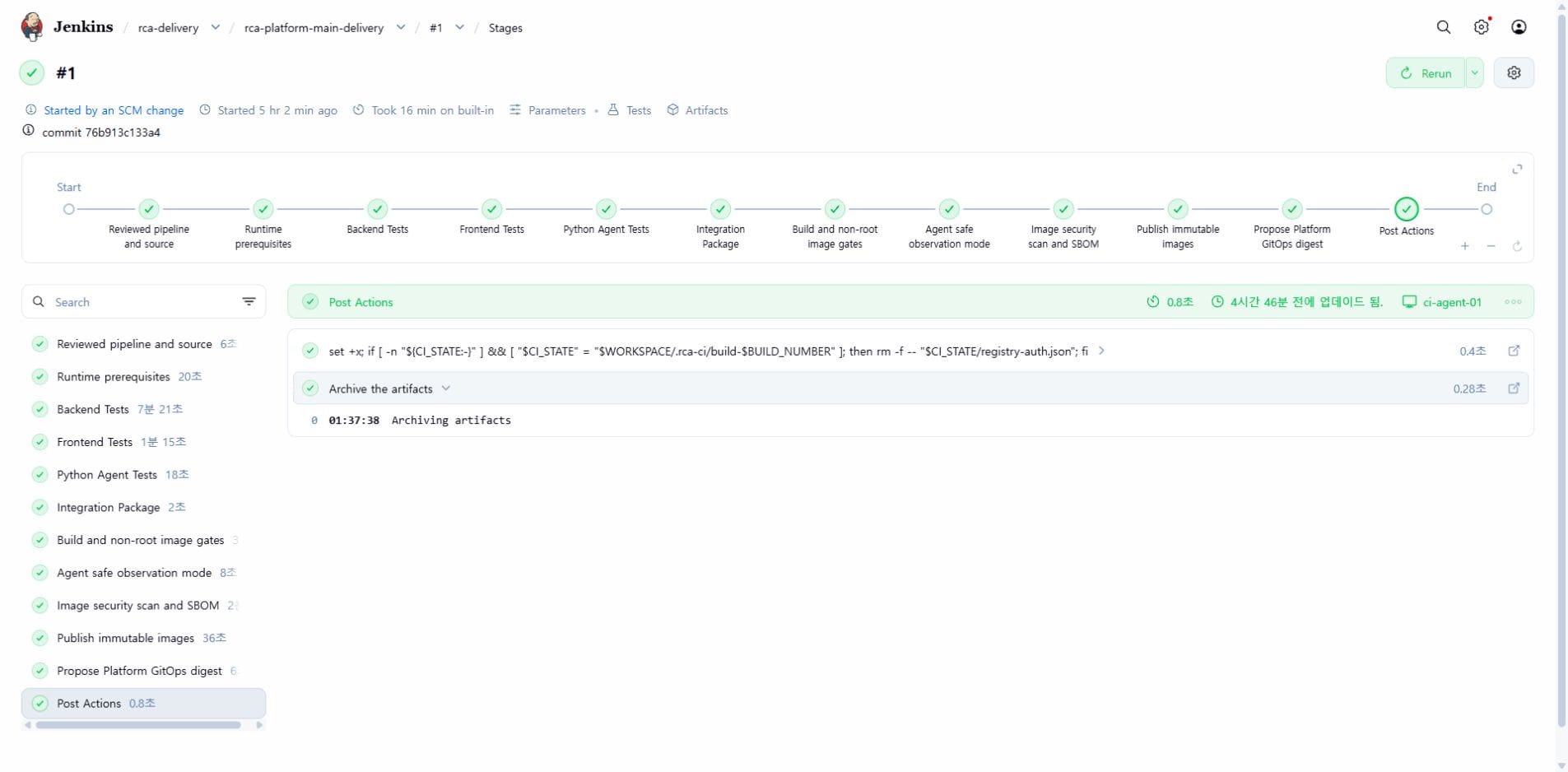Select Frontend Tests in the stage list
Screen dimensions: 1568x772
point(144,442)
